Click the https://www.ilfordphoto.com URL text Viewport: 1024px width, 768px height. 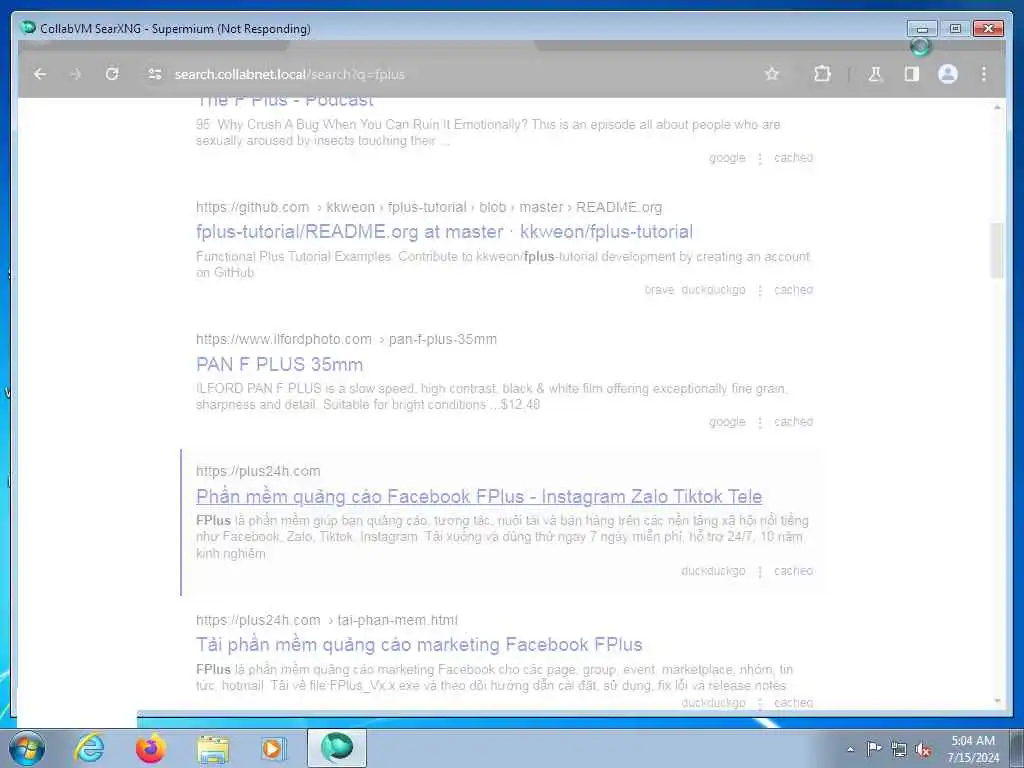coord(283,339)
